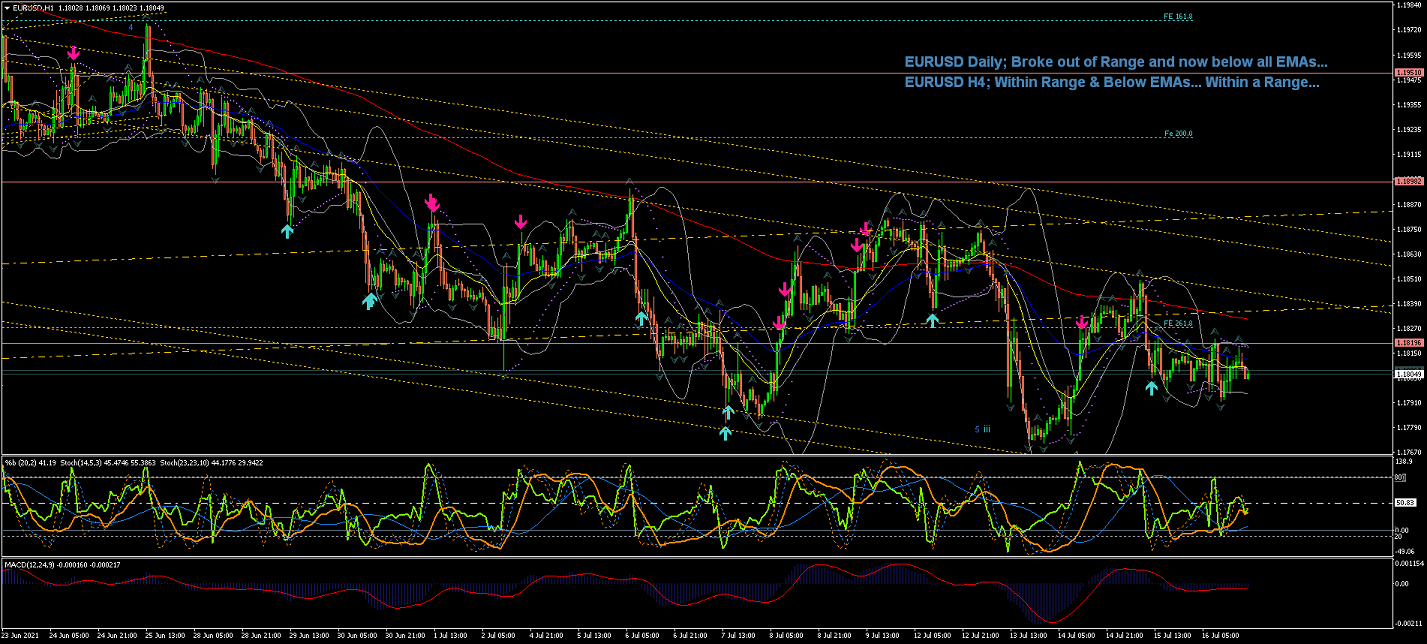
Task: Click the 1.19840 value on the price scale
Action: coord(1407,5)
